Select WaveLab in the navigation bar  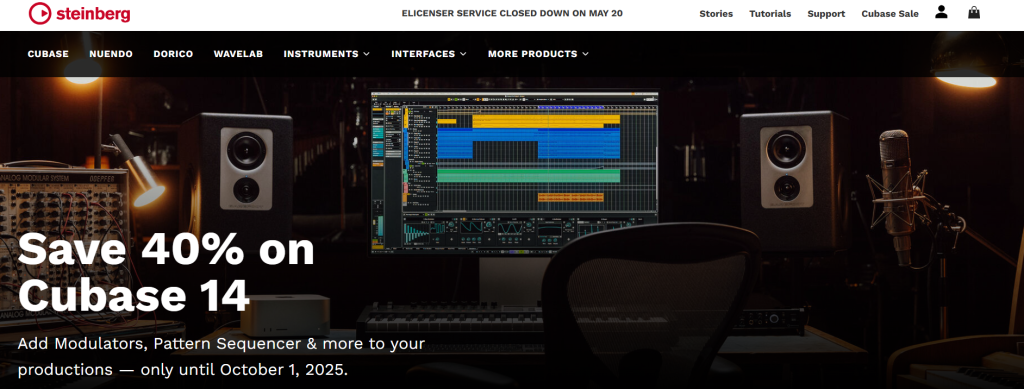point(238,54)
